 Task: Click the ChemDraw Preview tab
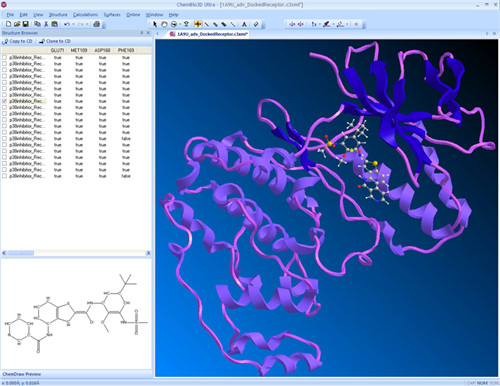click(22, 374)
